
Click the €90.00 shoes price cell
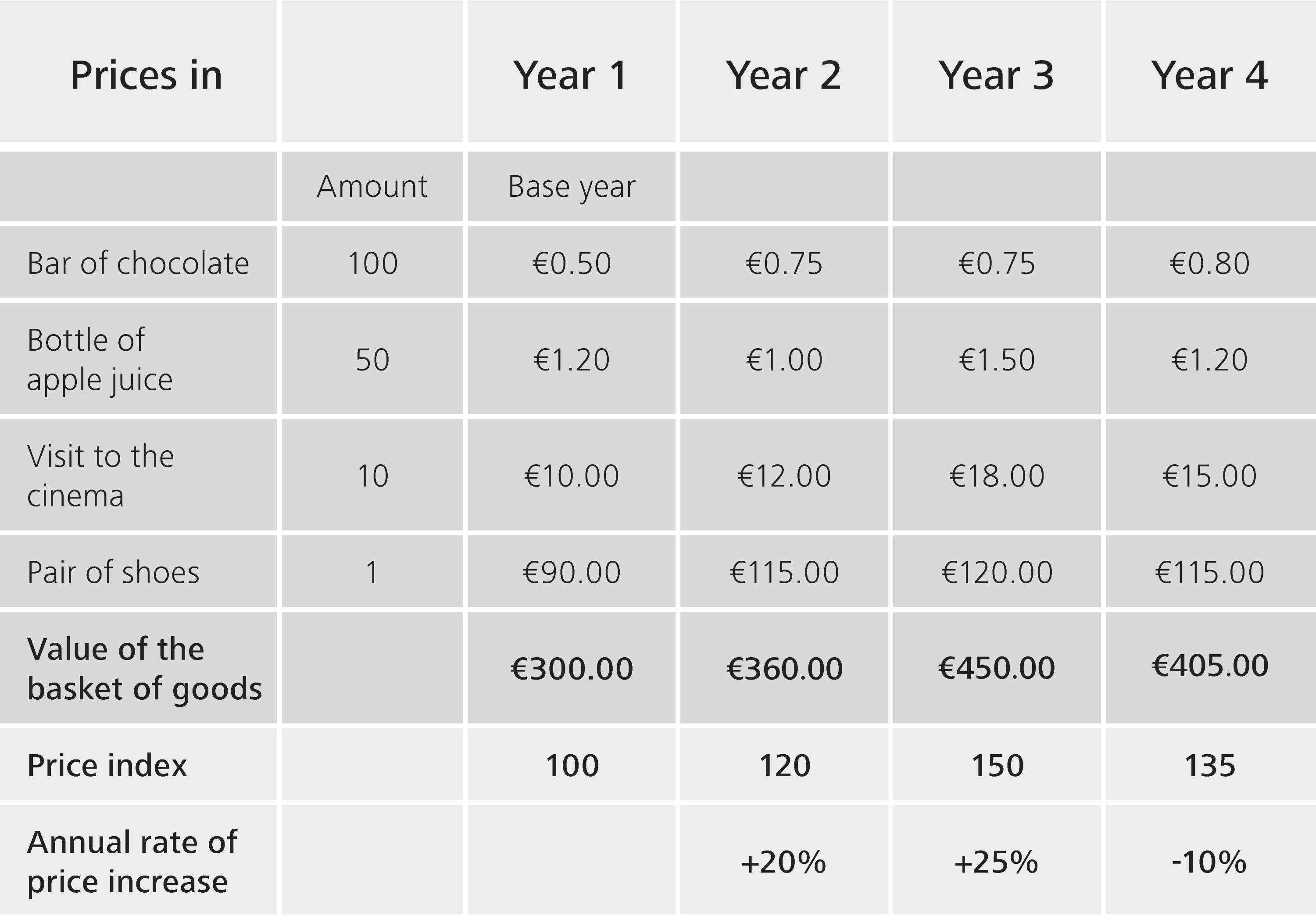572,572
